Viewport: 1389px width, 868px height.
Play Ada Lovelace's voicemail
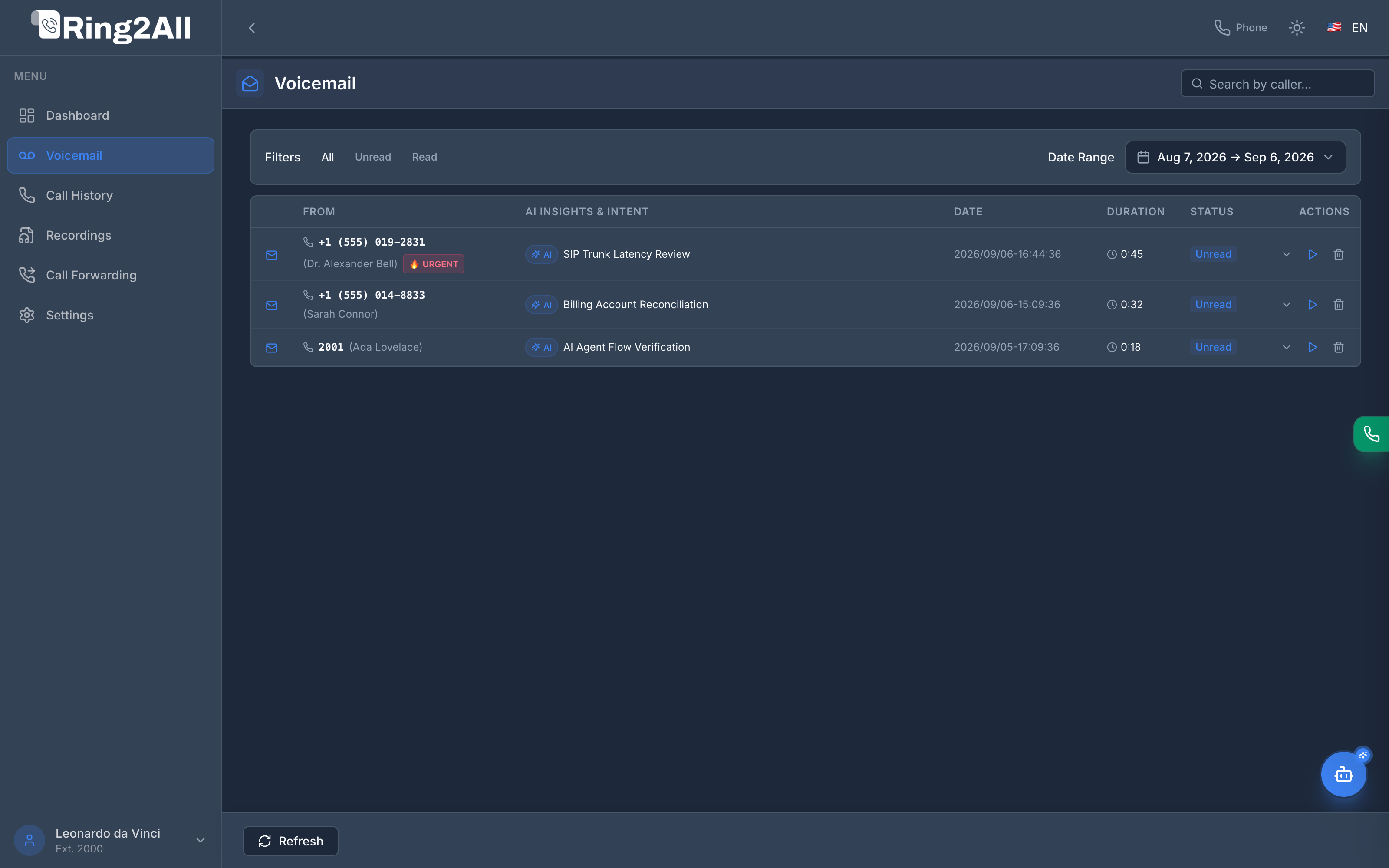tap(1312, 347)
